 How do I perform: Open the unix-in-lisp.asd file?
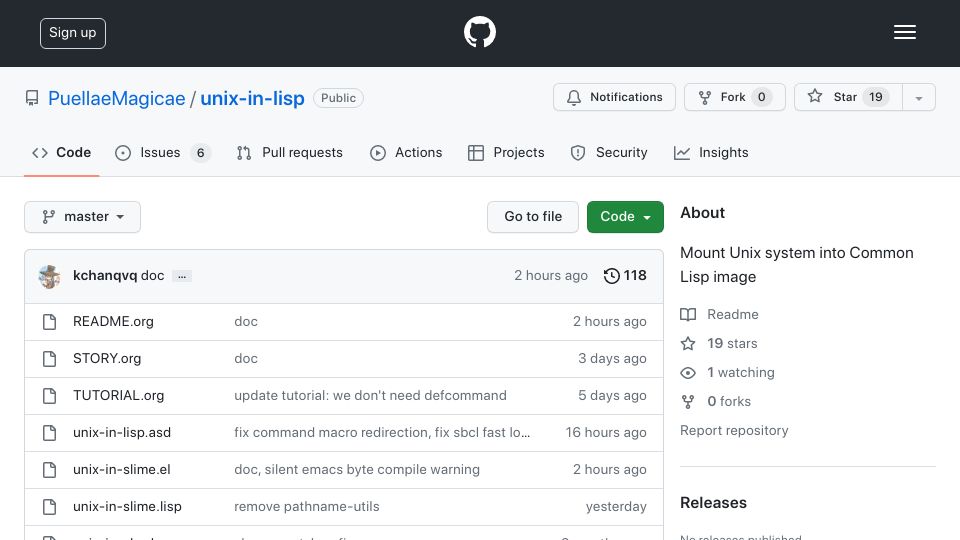pos(122,433)
